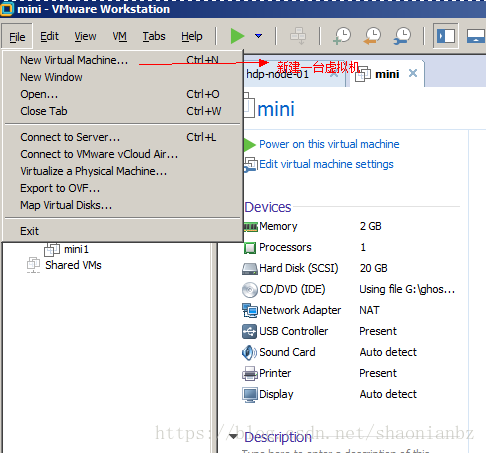Click the Memory device icon
Screen dimensions: 486x453
250,227
